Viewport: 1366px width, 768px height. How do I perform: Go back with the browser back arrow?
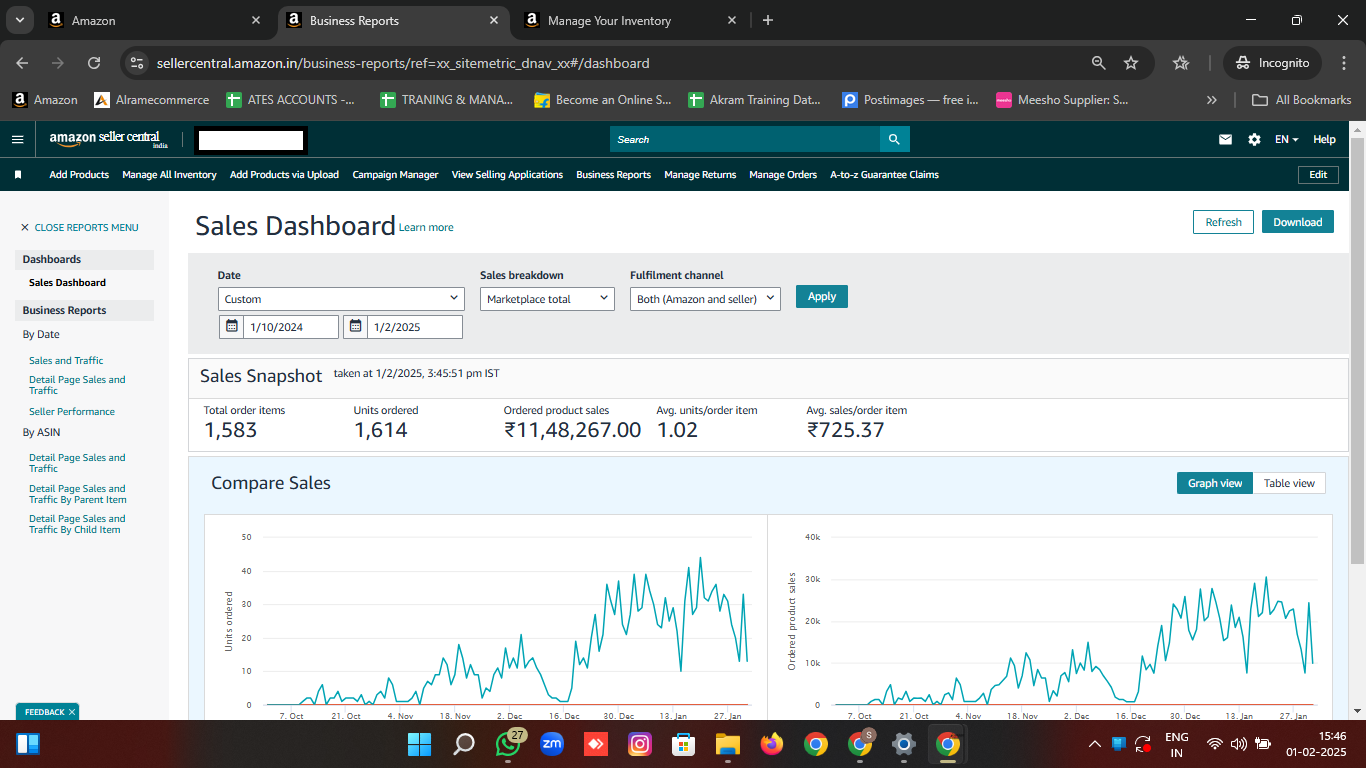22,63
